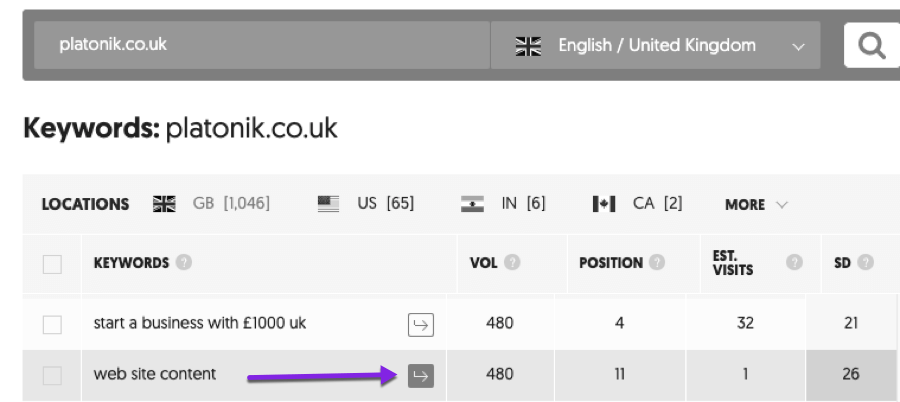Click help icon next to VOL header
Viewport: 900px width, 402px height.
(512, 264)
